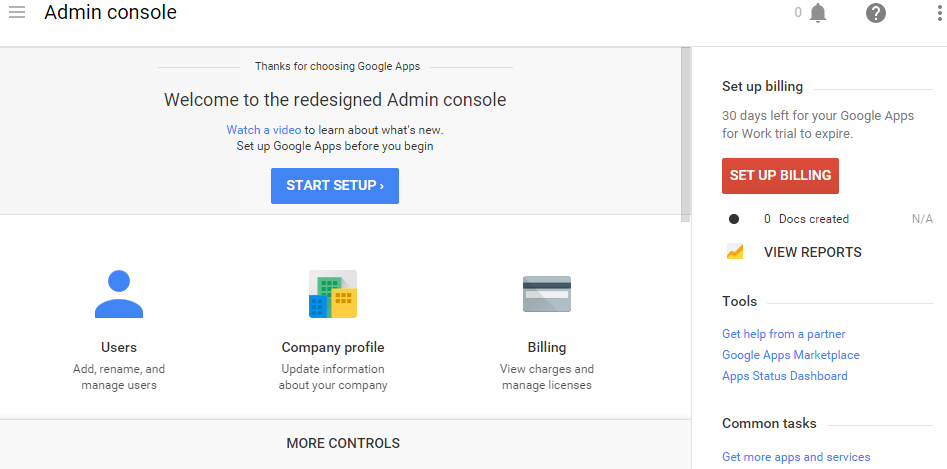947x469 pixels.
Task: Expand the MORE CONTROLS bar
Action: 343,444
